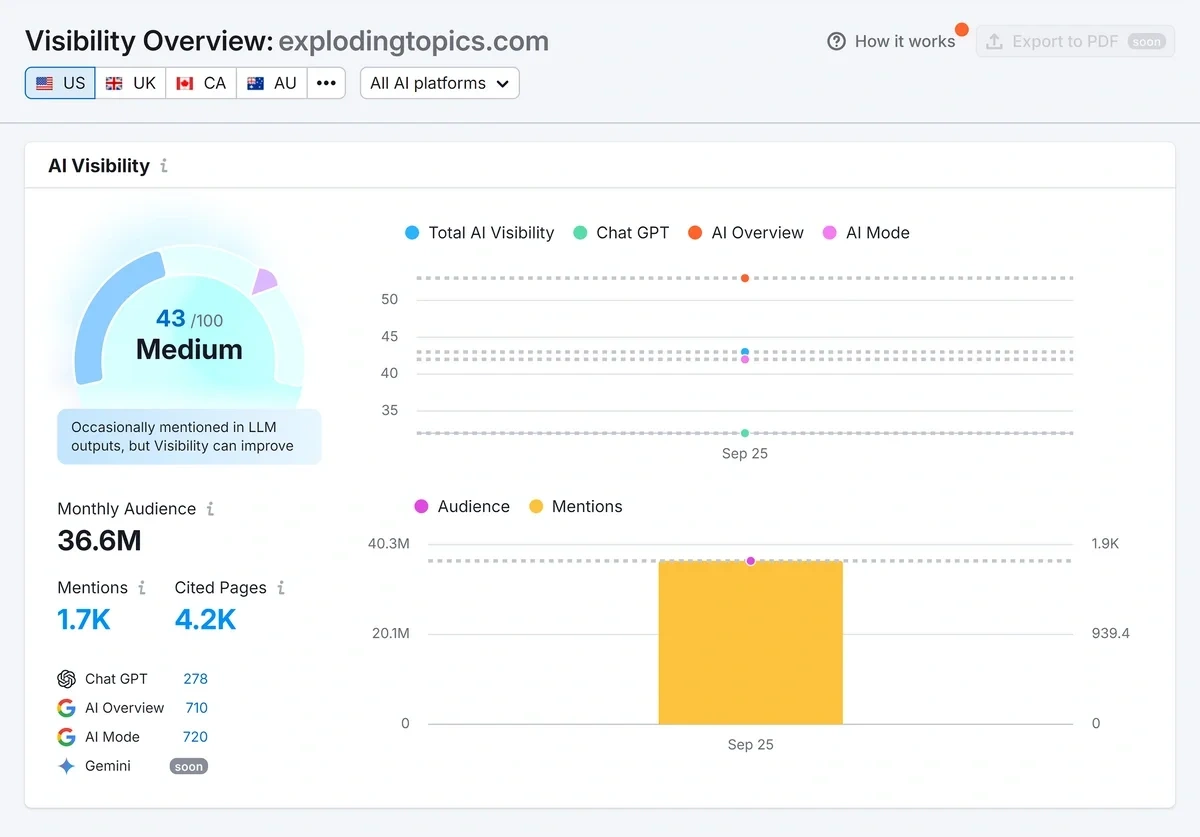Open the 4.2K Cited Pages link
The width and height of the screenshot is (1200, 837).
(205, 619)
